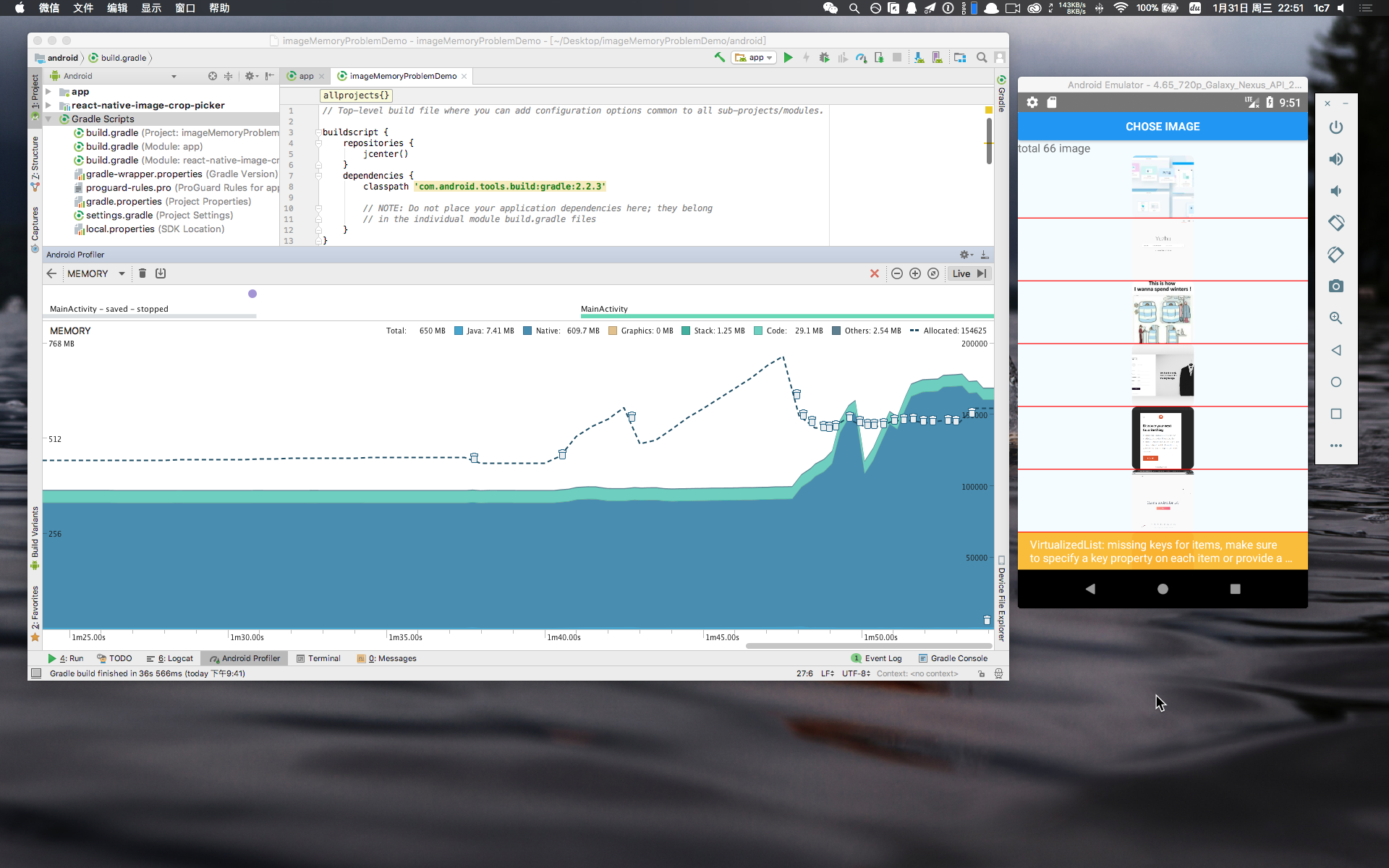The image size is (1389, 868).
Task: Click the Java memory legend color swatch
Action: (x=459, y=331)
